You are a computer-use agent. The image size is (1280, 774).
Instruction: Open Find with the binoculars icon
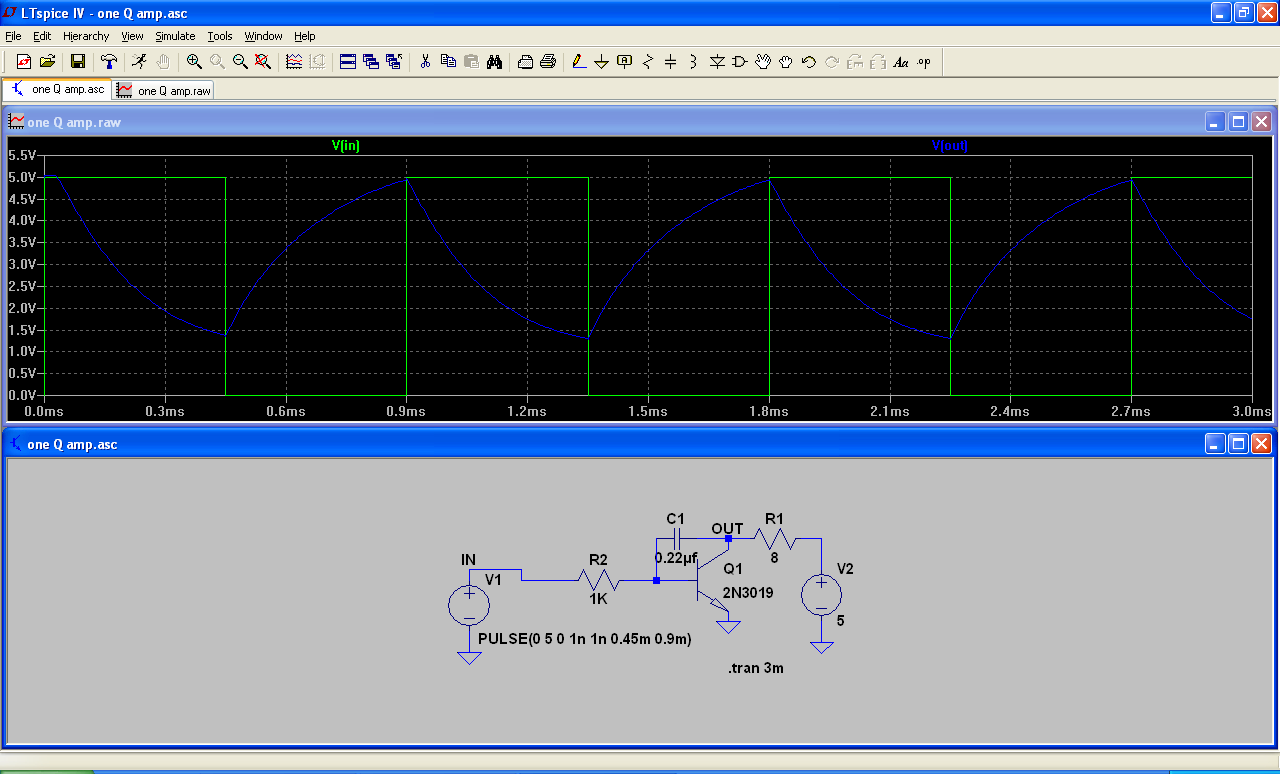494,62
